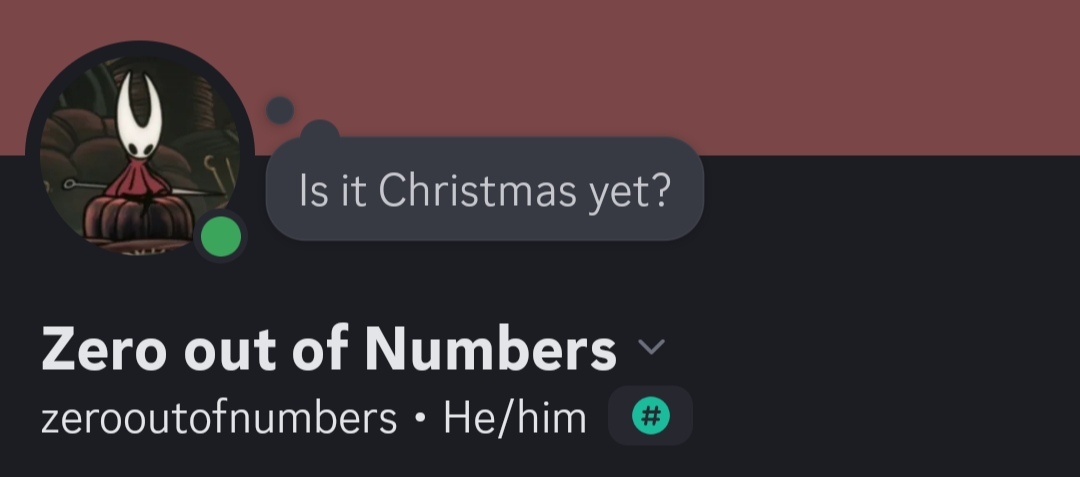Image resolution: width=1080 pixels, height=477 pixels.
Task: Open the "Is it Christmas yet?" status bubble
Action: 485,190
